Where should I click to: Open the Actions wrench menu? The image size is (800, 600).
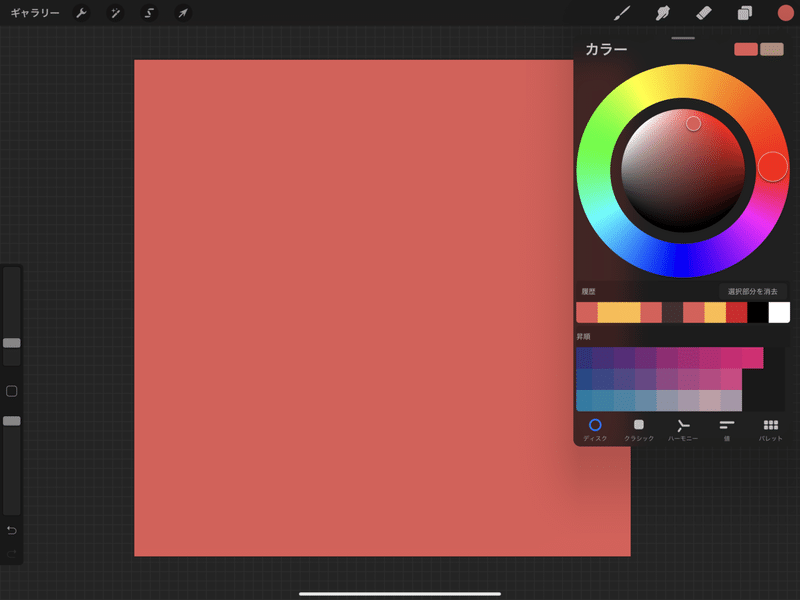point(82,13)
